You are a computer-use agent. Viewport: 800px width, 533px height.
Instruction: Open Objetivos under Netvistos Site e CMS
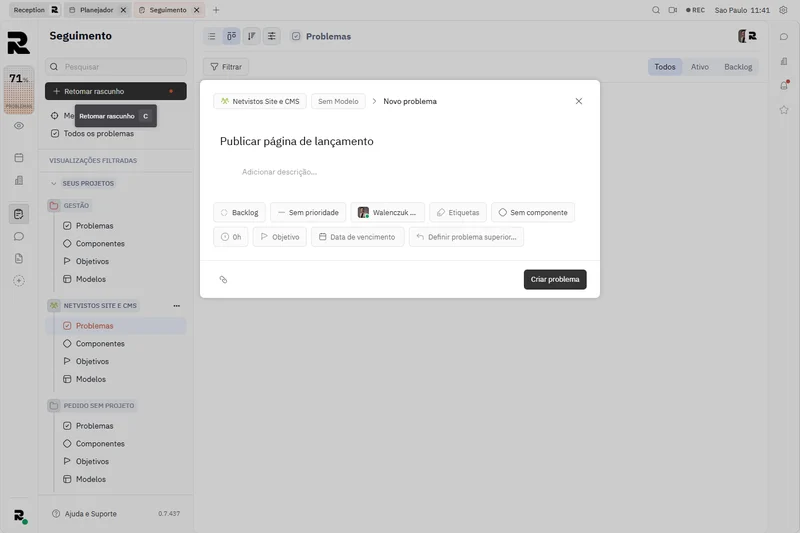tap(86, 362)
